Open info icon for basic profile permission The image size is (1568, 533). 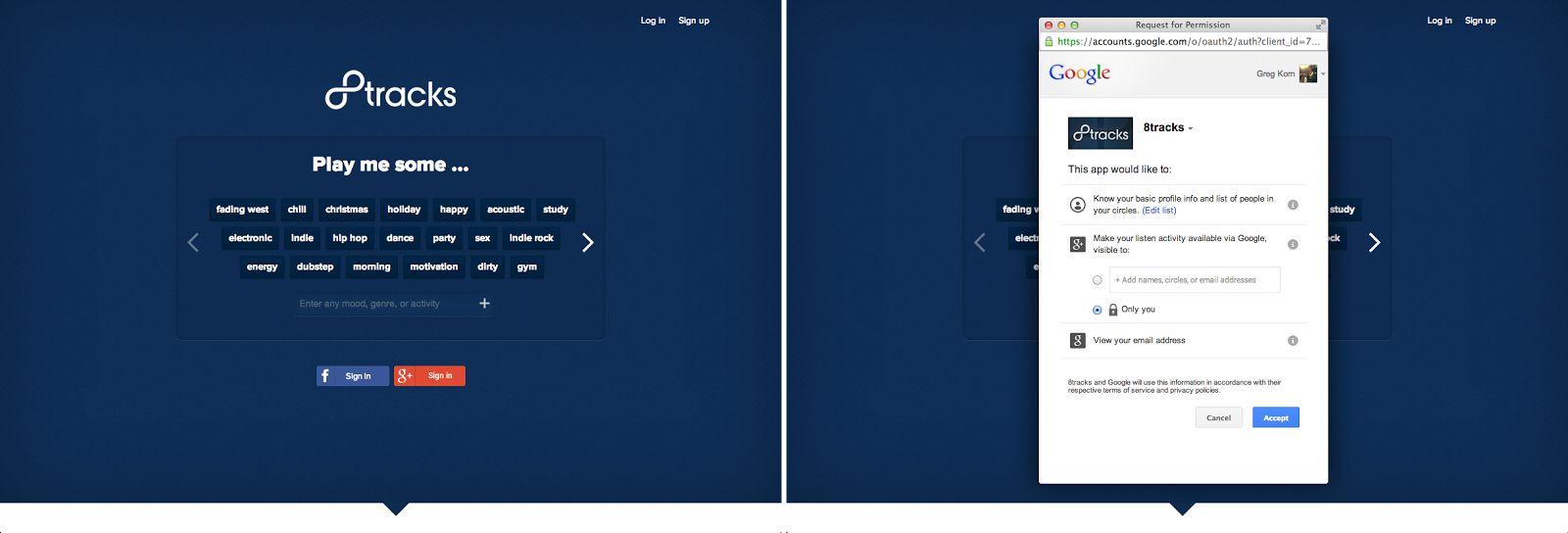(1293, 205)
